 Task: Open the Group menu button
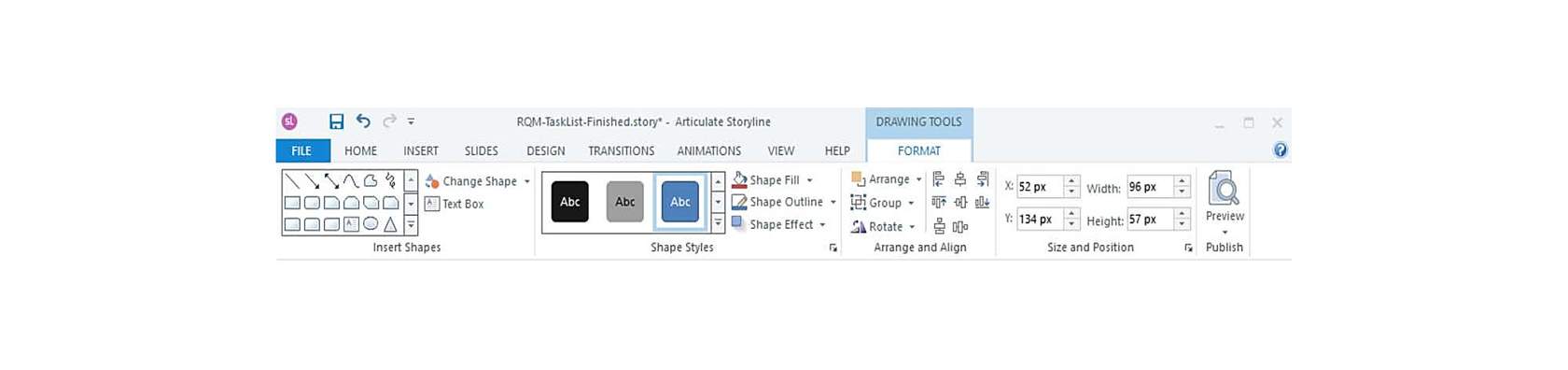pyautogui.click(x=883, y=203)
